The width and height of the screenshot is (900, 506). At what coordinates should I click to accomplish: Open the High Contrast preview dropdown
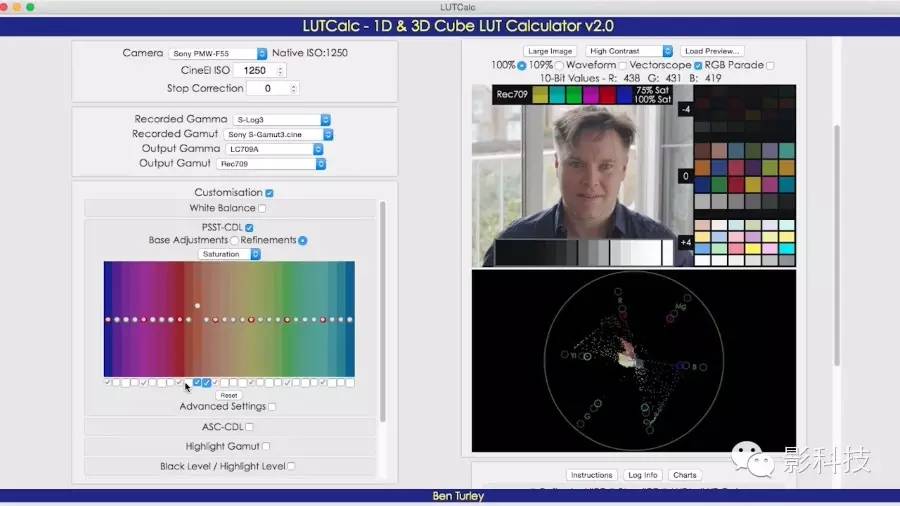click(629, 51)
